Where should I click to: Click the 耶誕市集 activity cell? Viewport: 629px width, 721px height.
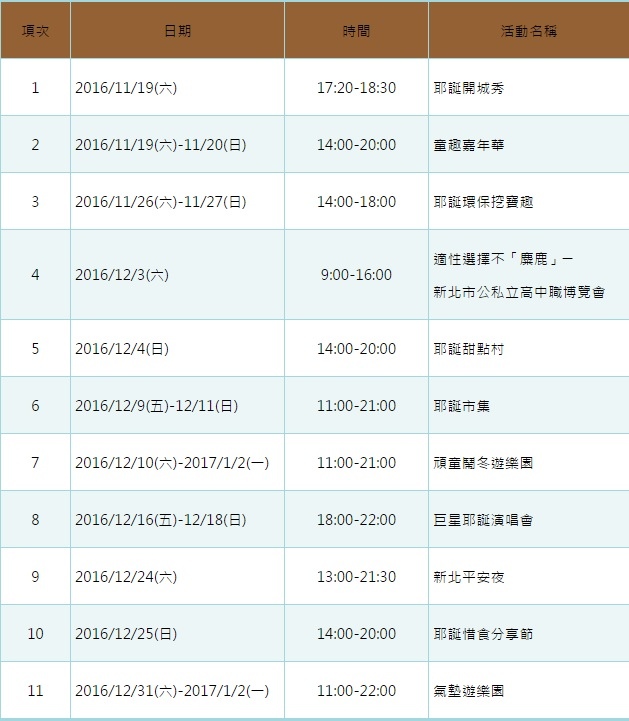(462, 406)
